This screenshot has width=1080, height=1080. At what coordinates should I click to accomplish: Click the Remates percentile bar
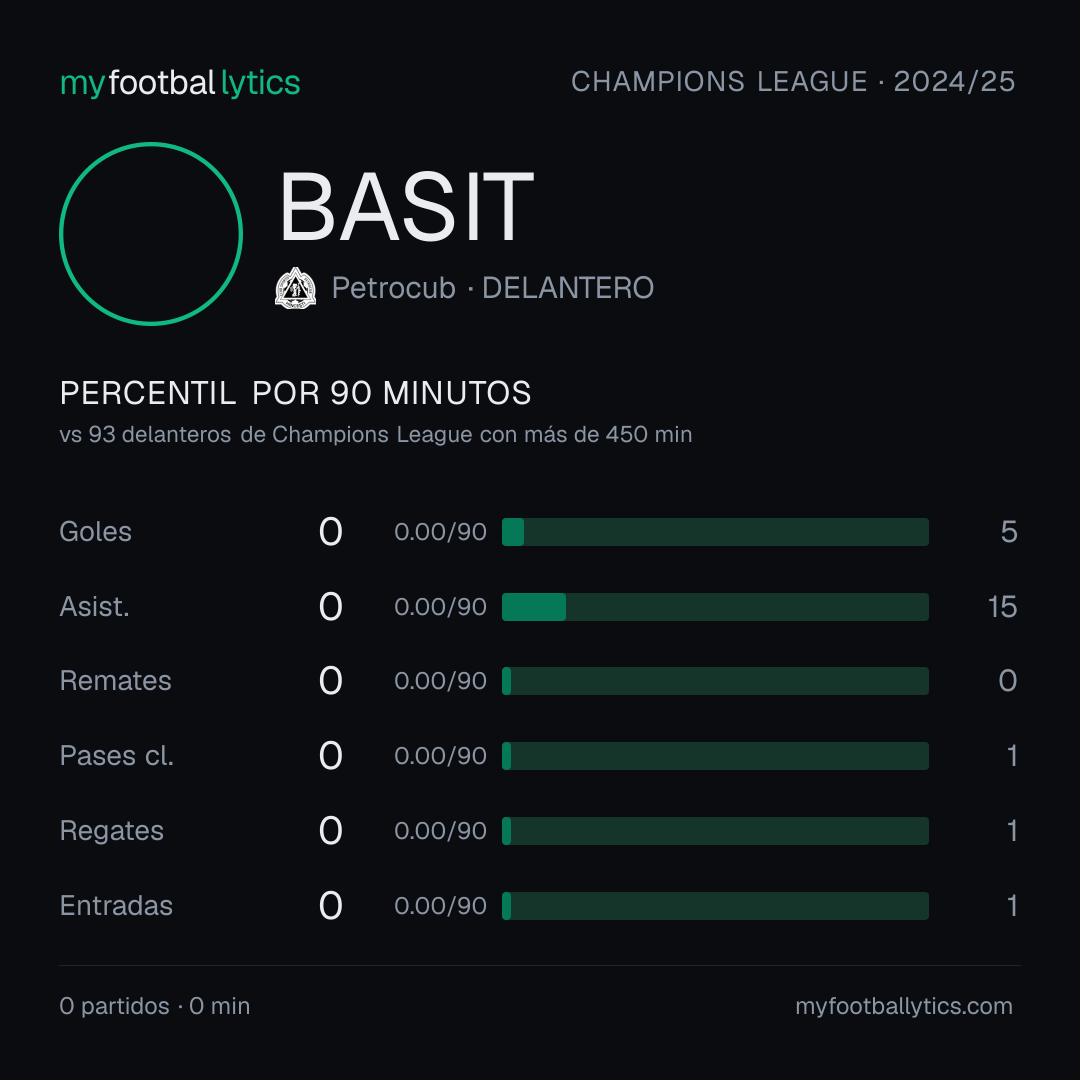[715, 681]
